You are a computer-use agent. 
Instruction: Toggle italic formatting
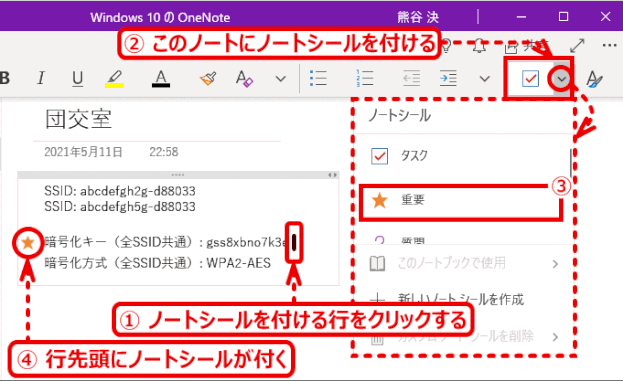tap(41, 78)
